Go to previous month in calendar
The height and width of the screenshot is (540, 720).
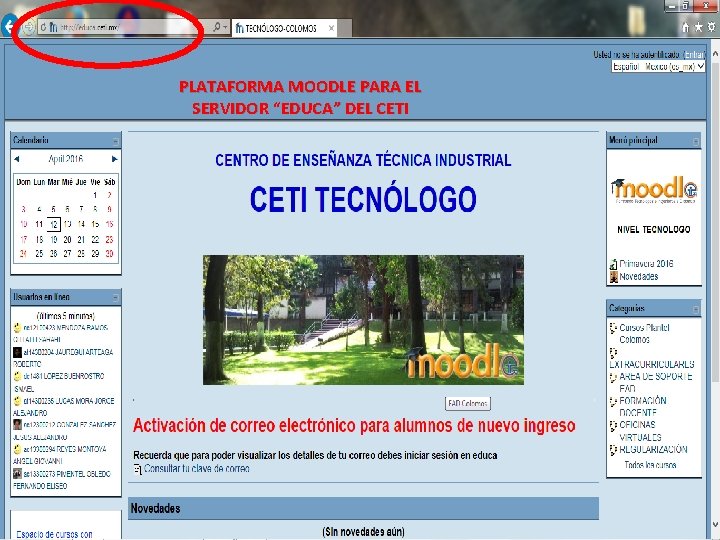click(17, 159)
